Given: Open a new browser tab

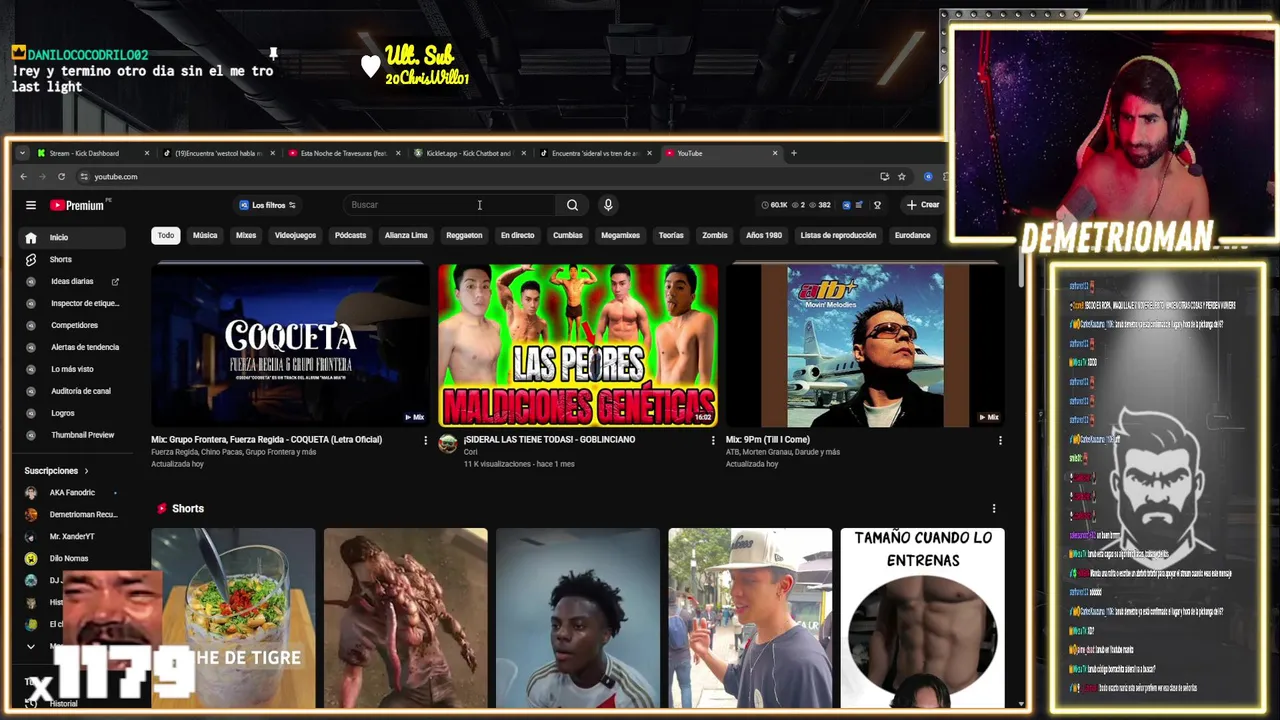Looking at the screenshot, I should 794,153.
